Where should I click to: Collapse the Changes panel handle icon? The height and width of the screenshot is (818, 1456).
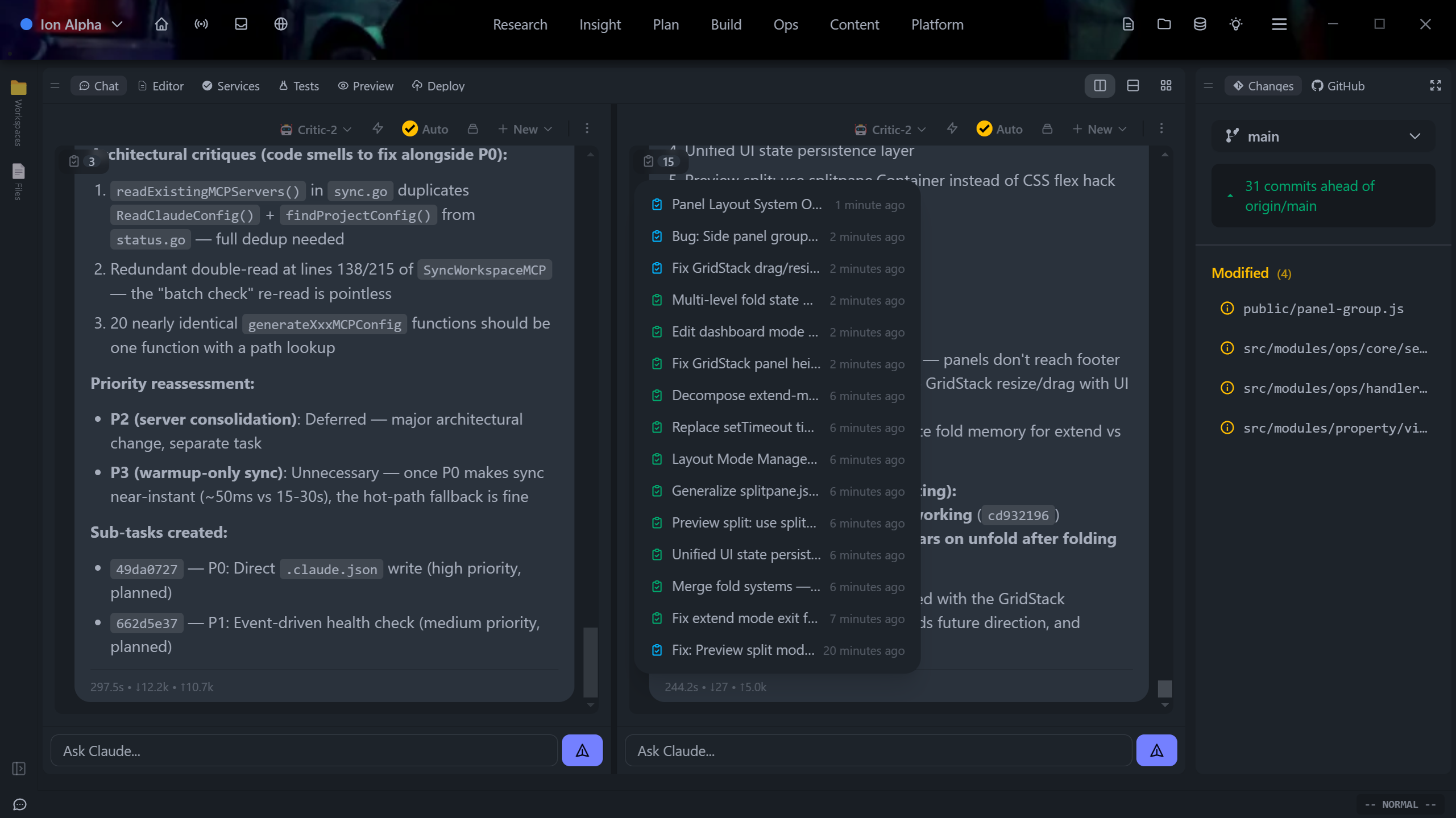(x=1209, y=85)
